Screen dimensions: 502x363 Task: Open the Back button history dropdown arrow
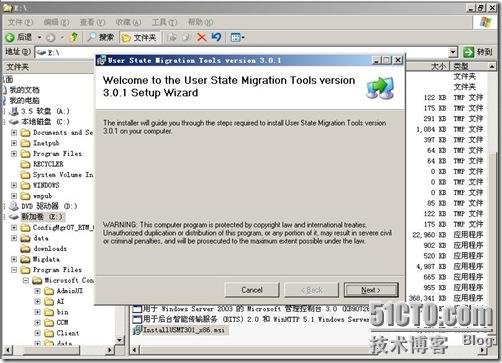pos(39,37)
